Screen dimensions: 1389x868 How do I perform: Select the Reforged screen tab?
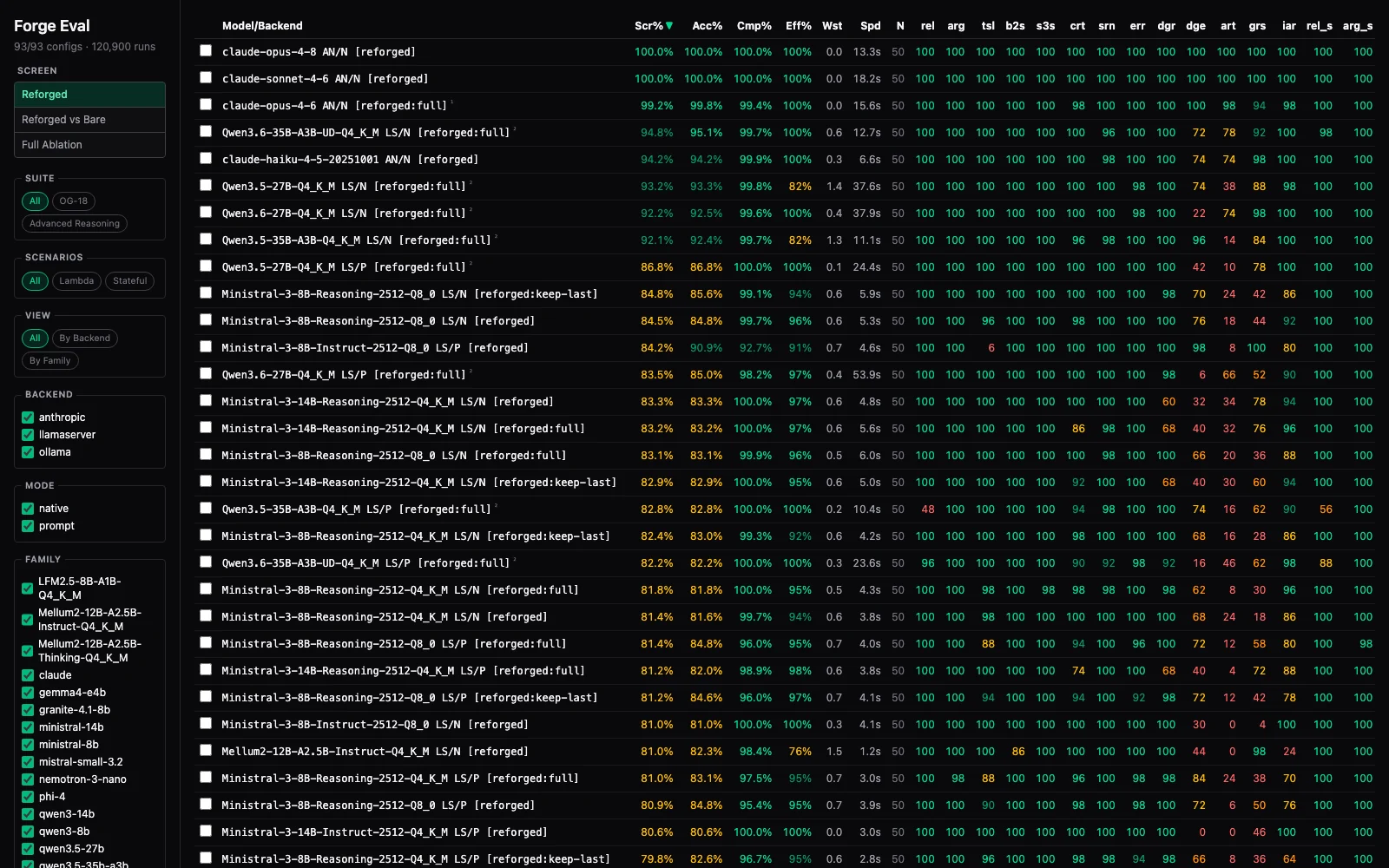(89, 95)
